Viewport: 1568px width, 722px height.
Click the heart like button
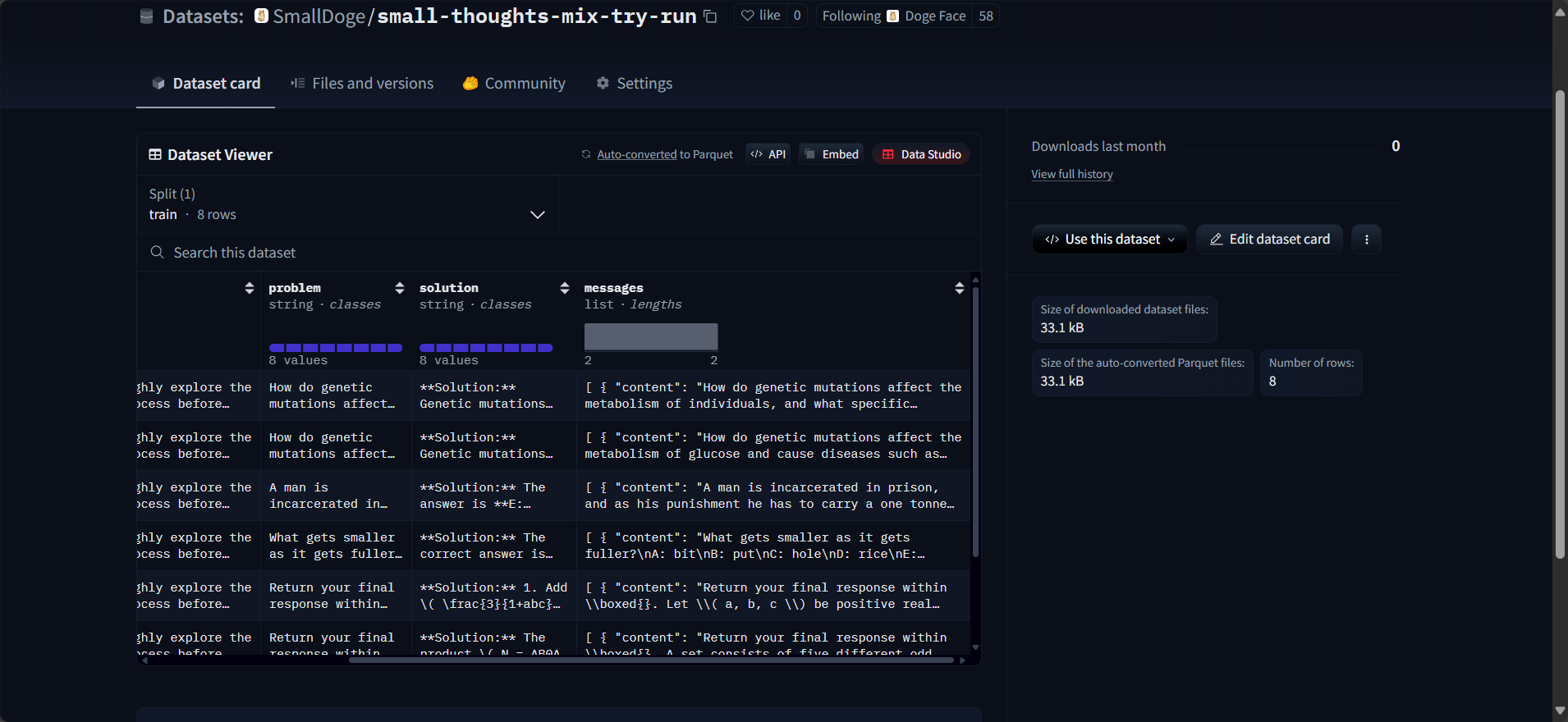[760, 16]
